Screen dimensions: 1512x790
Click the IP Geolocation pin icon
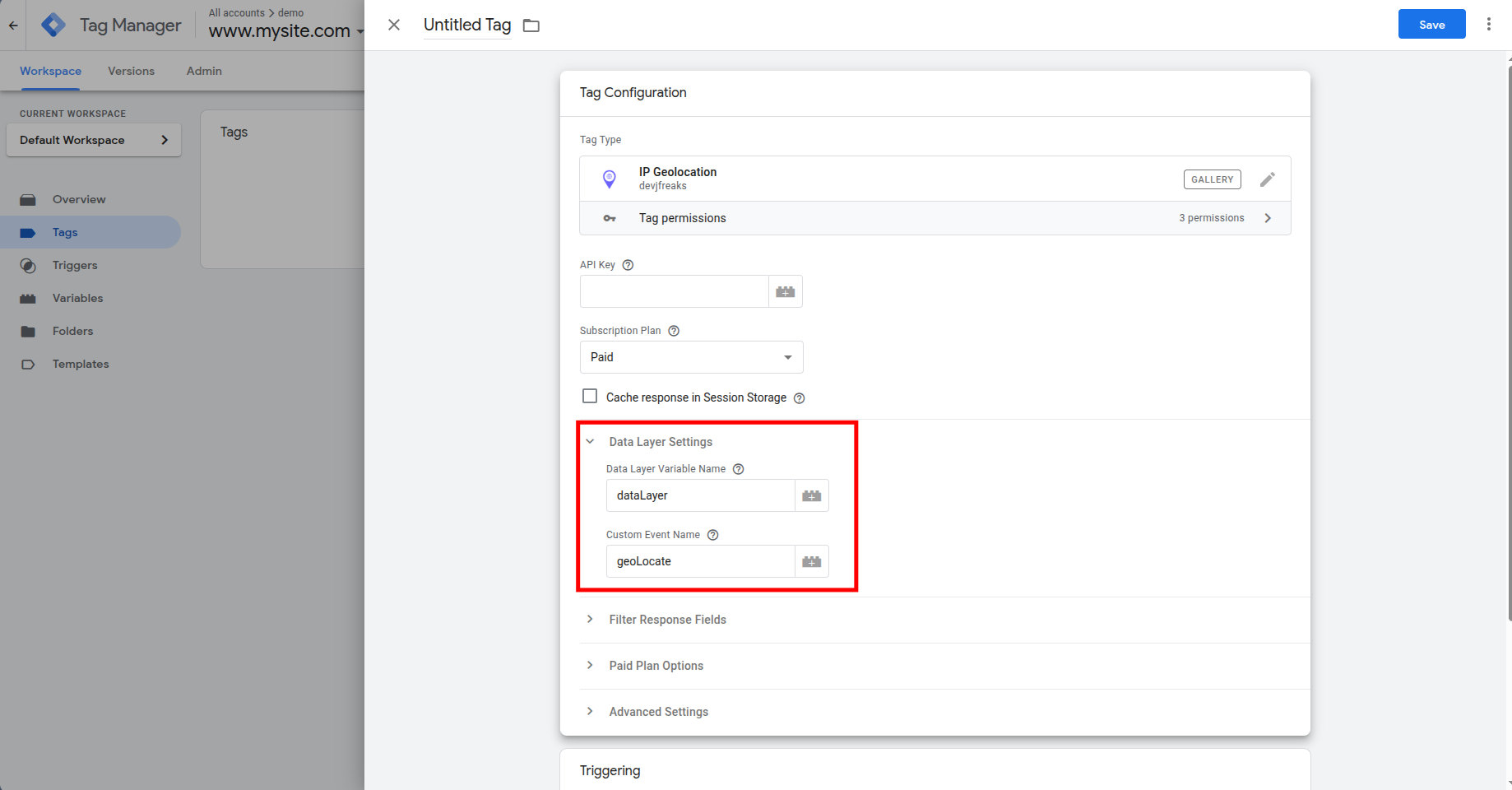(x=610, y=179)
